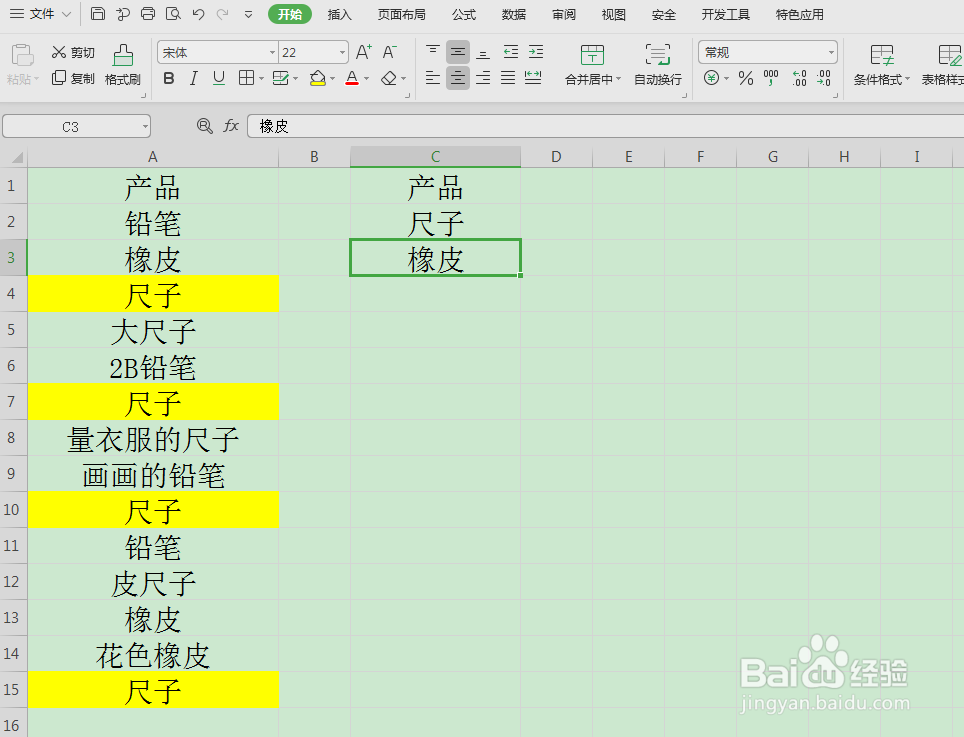Enable 自动换行 wrap text
Viewport: 964px width, 737px height.
(657, 67)
